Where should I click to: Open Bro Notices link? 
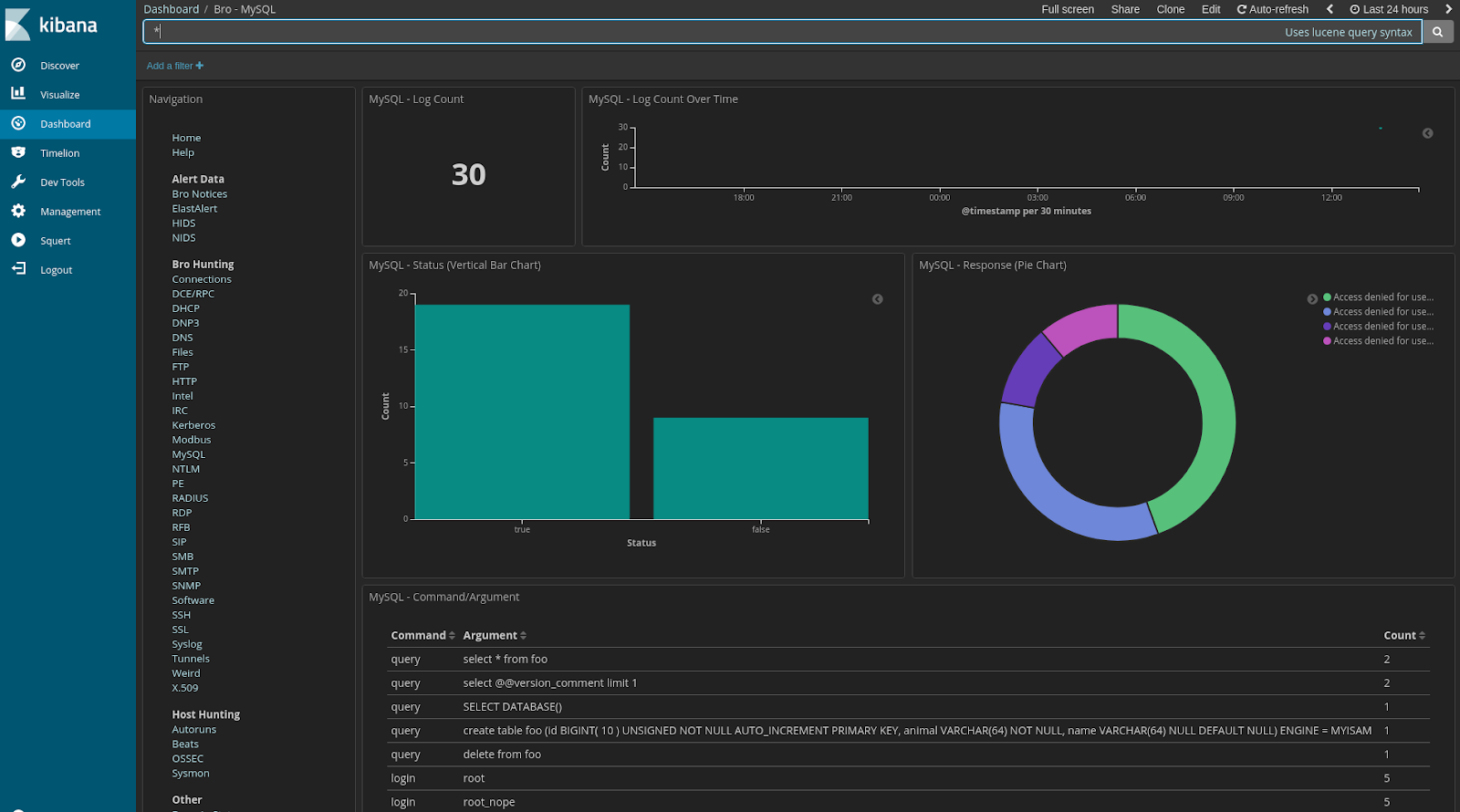[x=200, y=194]
